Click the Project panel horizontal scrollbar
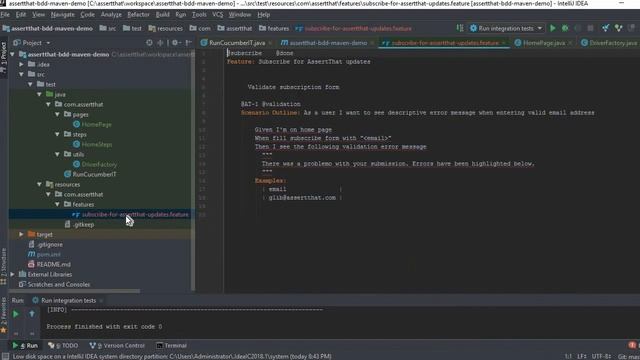 click(74, 291)
